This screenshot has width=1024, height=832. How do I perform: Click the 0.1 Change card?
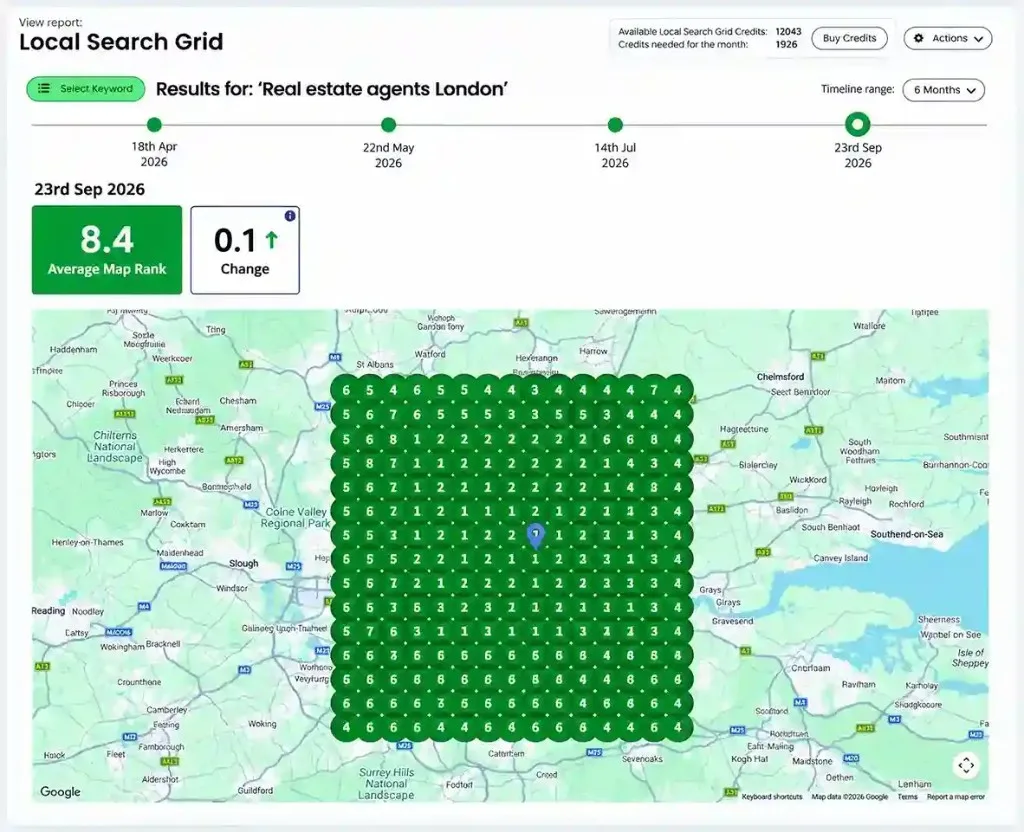pos(245,250)
